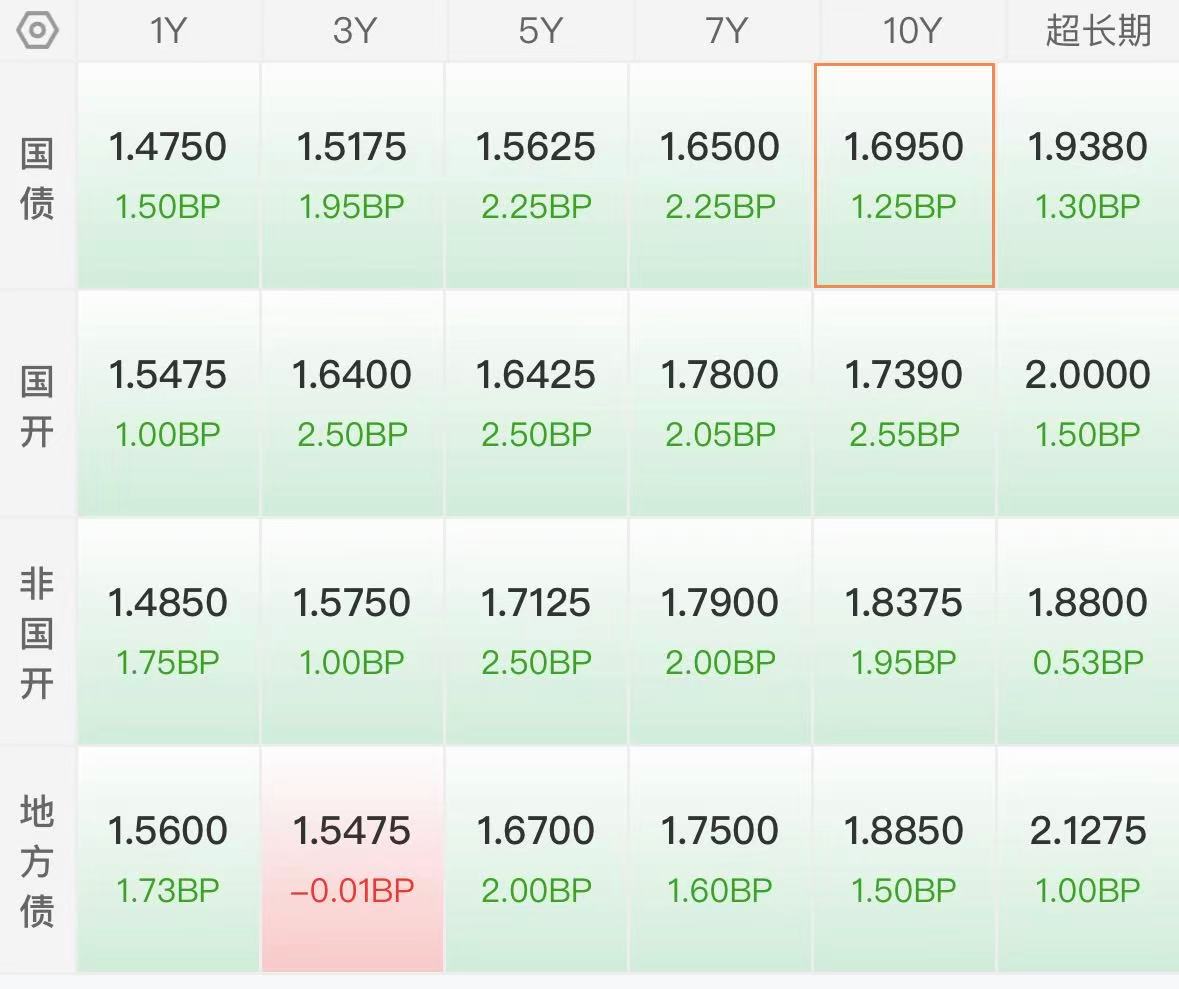Select the 超长期 column header

(1098, 31)
